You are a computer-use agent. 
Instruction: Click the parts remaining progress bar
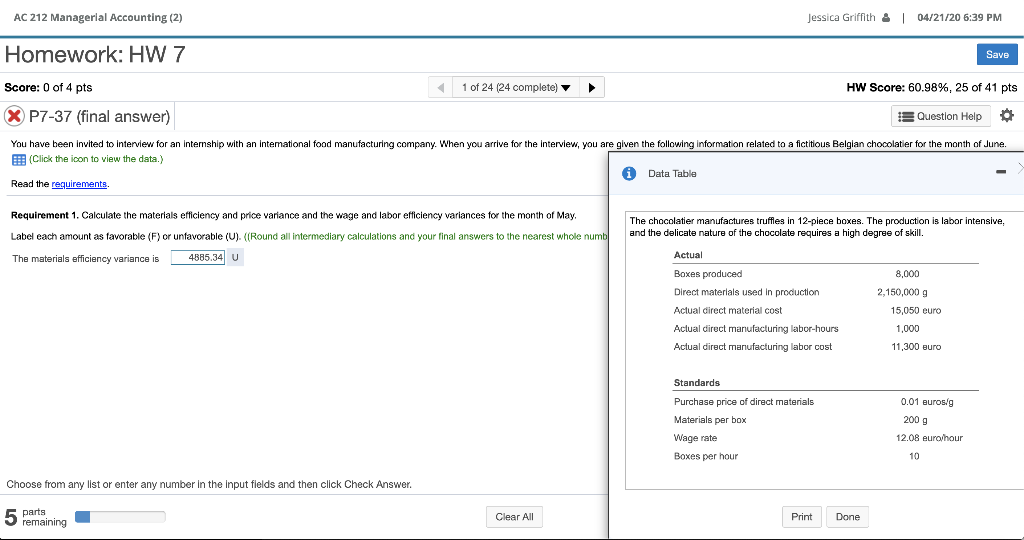(x=120, y=517)
